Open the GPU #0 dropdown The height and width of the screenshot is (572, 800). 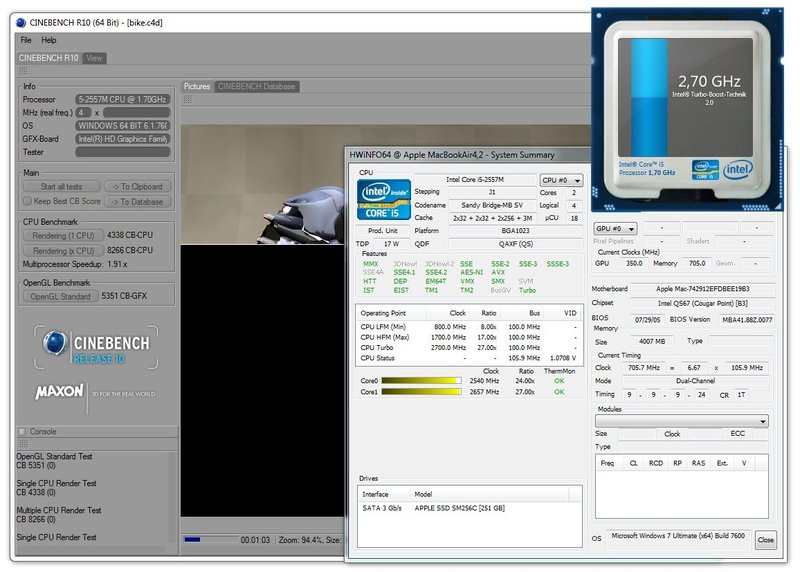[615, 229]
